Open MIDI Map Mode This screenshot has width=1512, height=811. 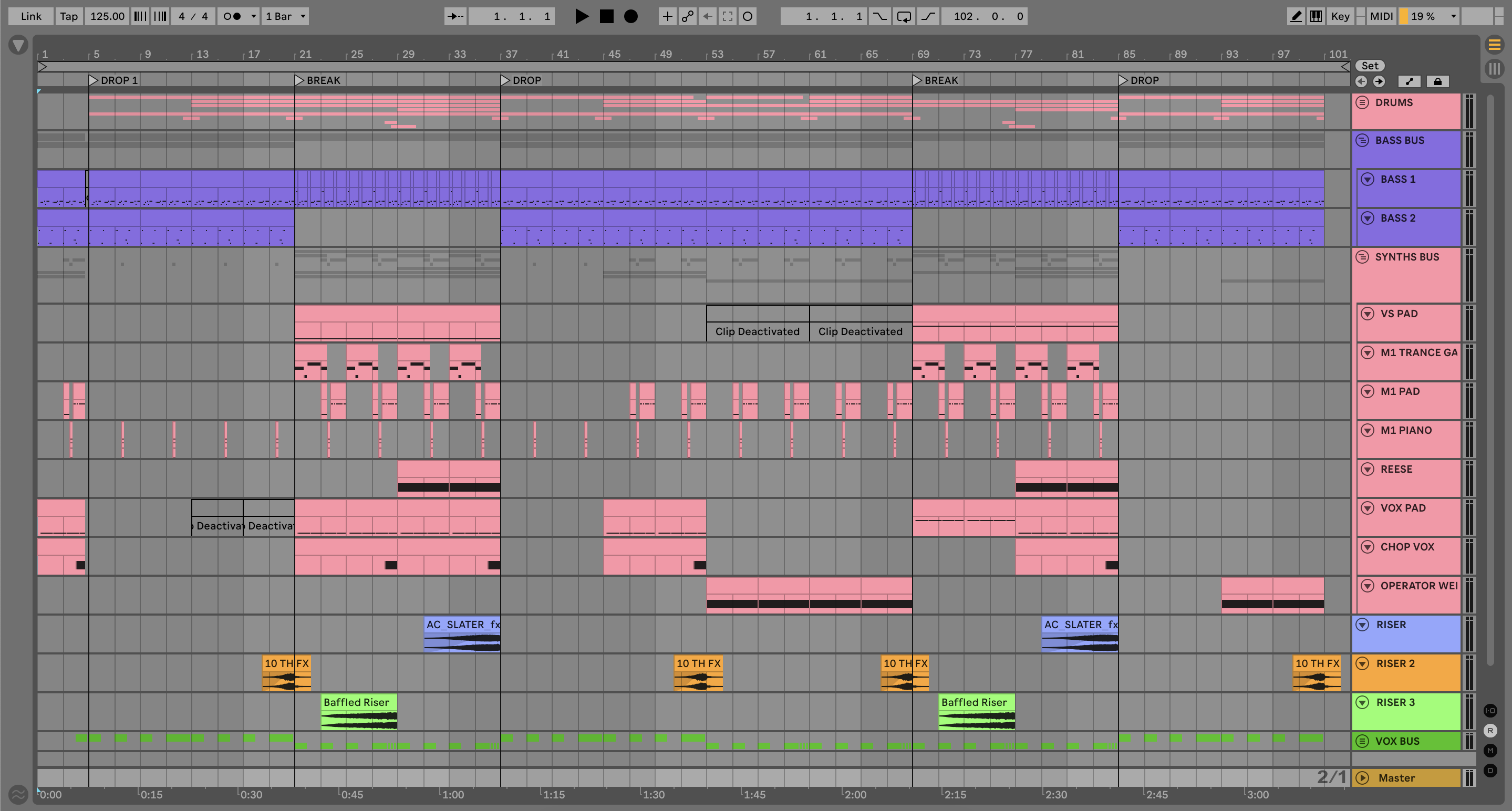click(1381, 16)
